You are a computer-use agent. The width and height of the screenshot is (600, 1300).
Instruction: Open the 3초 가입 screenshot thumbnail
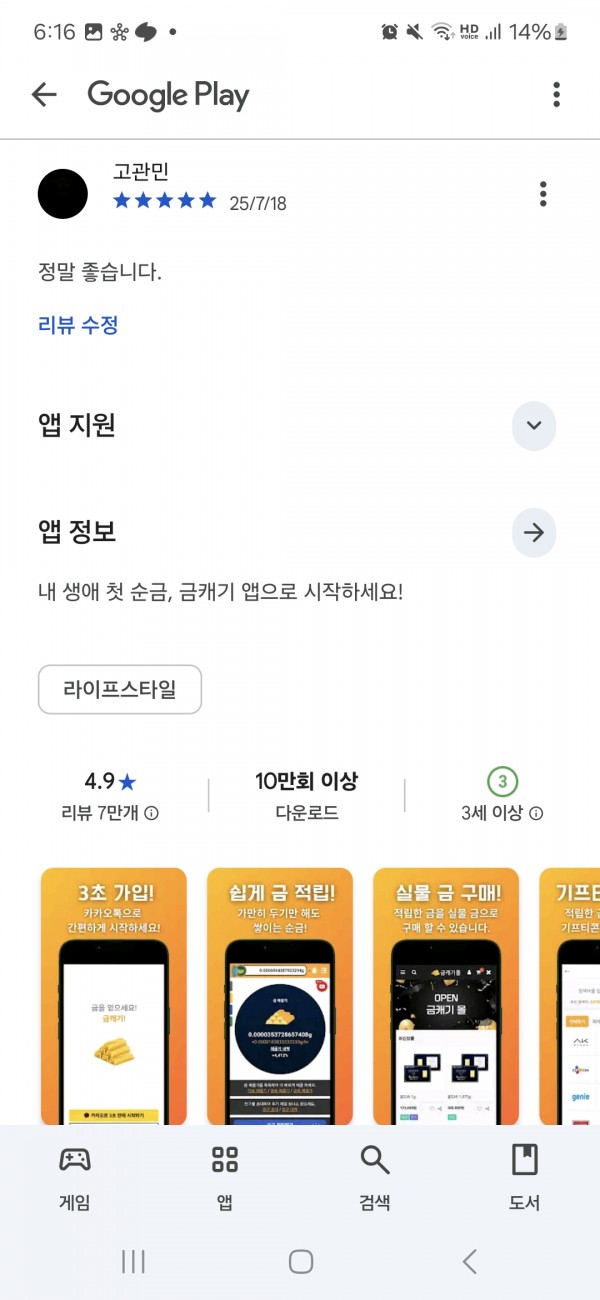point(114,996)
